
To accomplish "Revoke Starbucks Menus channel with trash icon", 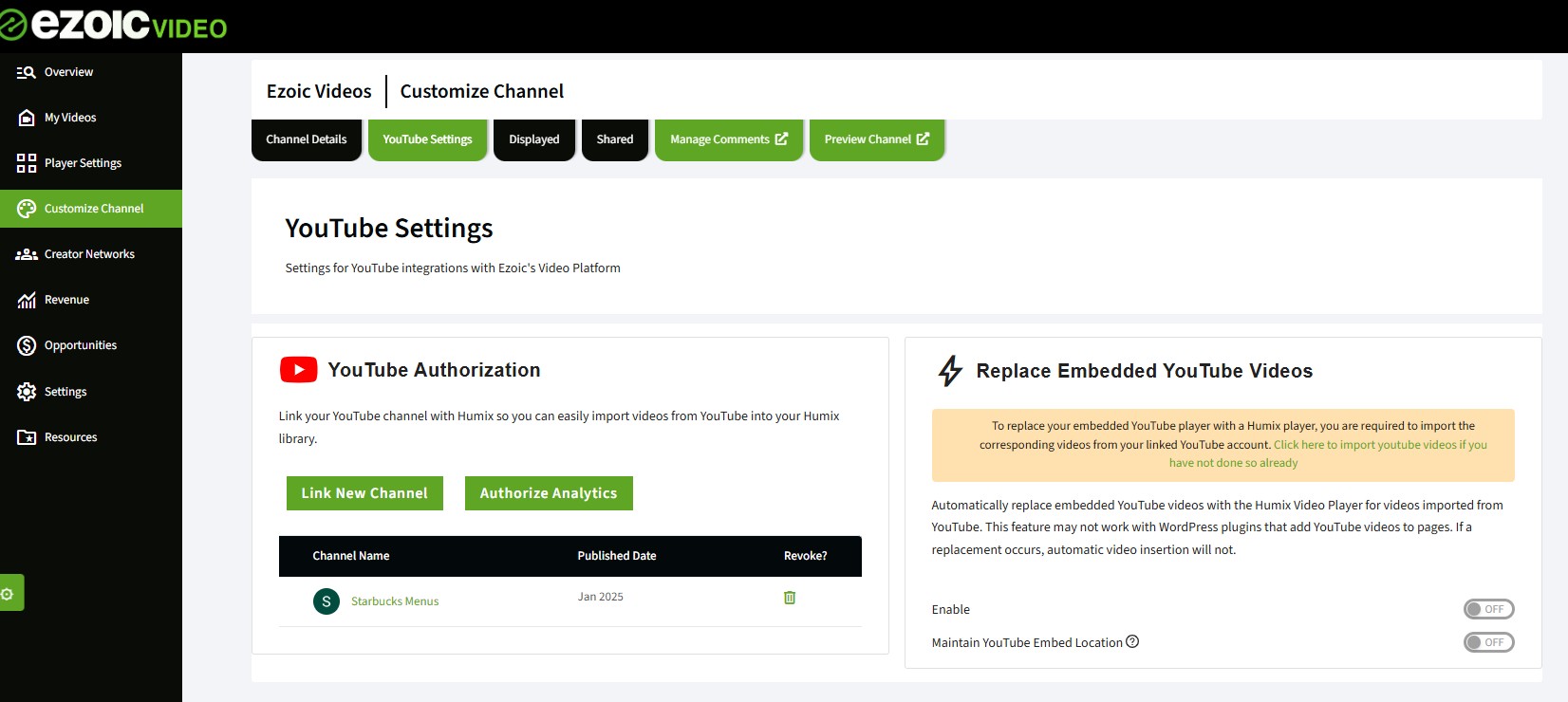I will tap(789, 598).
